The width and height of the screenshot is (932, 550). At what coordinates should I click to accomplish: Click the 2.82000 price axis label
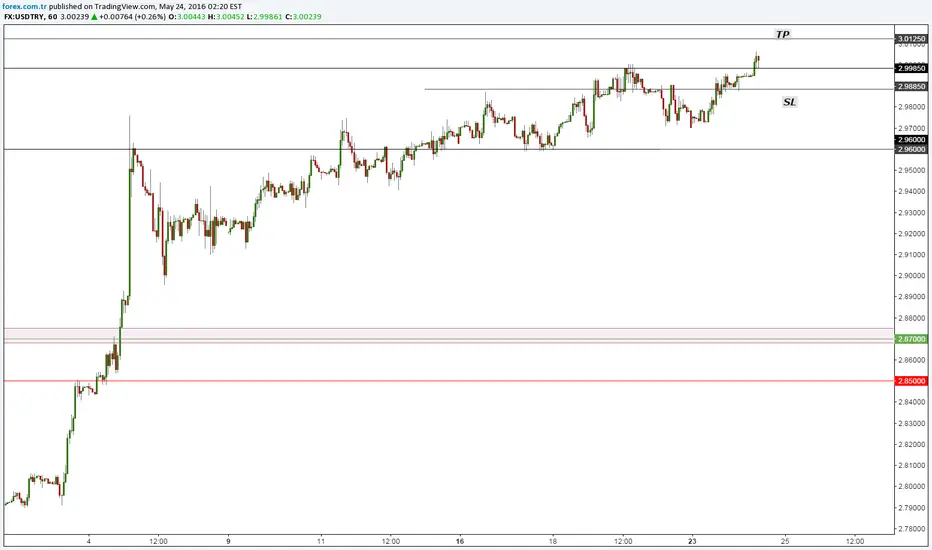911,444
